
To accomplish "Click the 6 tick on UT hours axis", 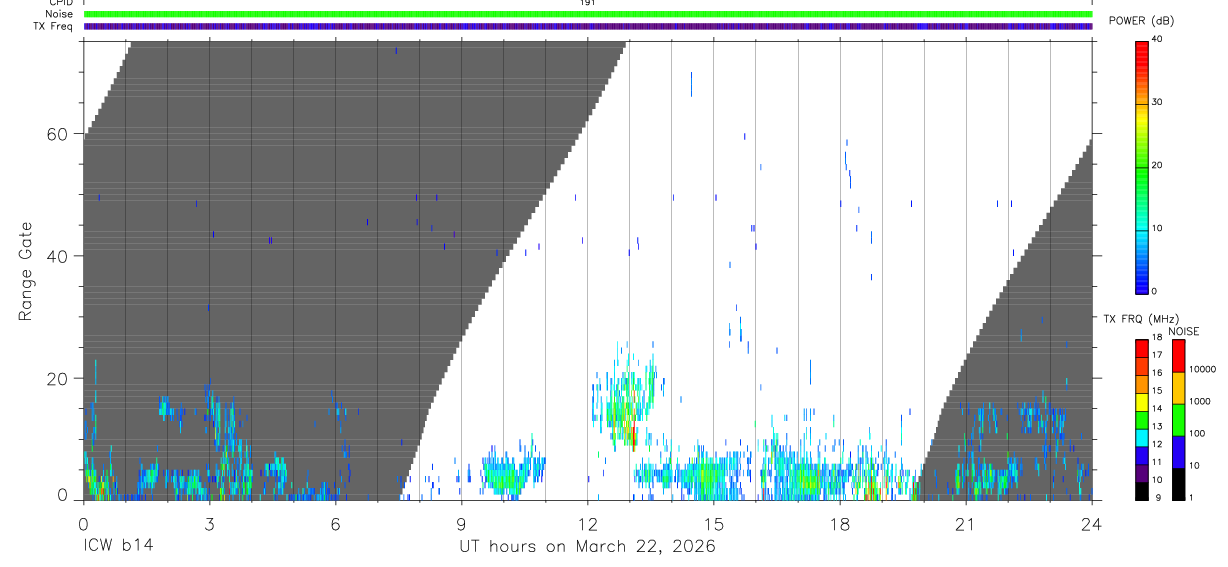I will point(335,523).
